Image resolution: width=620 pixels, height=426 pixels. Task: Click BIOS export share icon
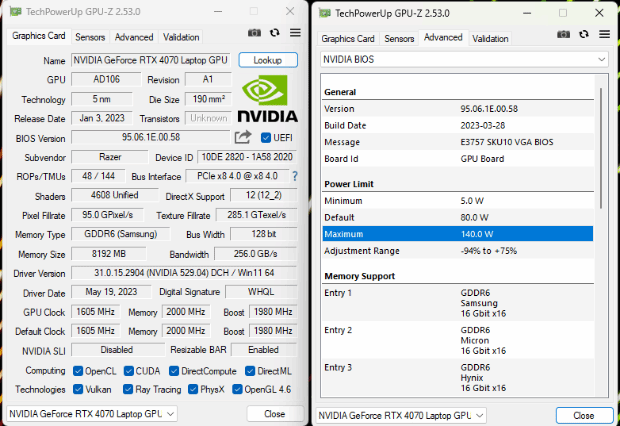pyautogui.click(x=243, y=137)
